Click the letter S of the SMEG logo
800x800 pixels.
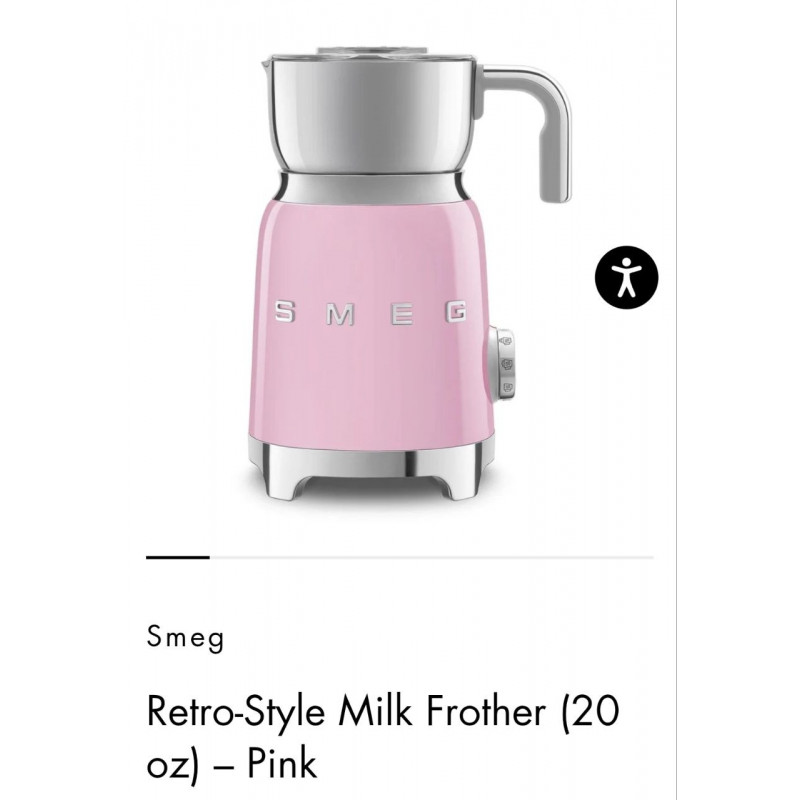pos(284,315)
